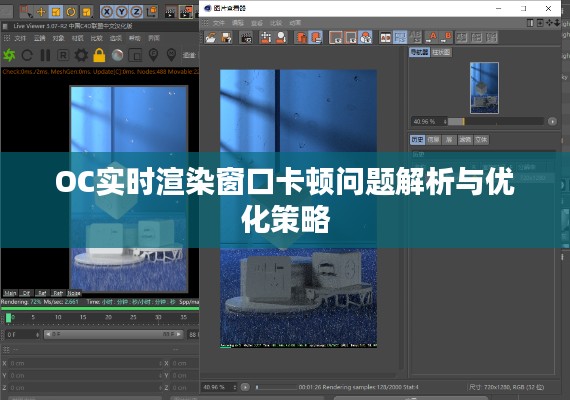The width and height of the screenshot is (570, 400).
Task: Click the clay mode sphere icon
Action: point(117,55)
